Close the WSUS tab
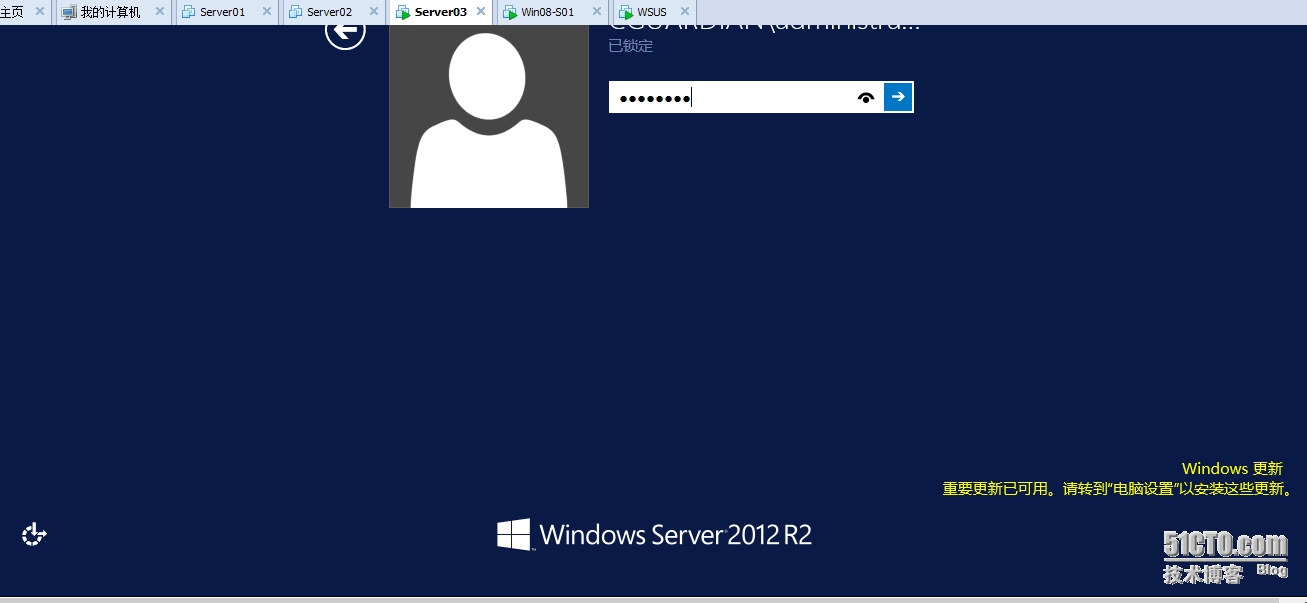Viewport: 1307px width, 603px height. point(685,12)
